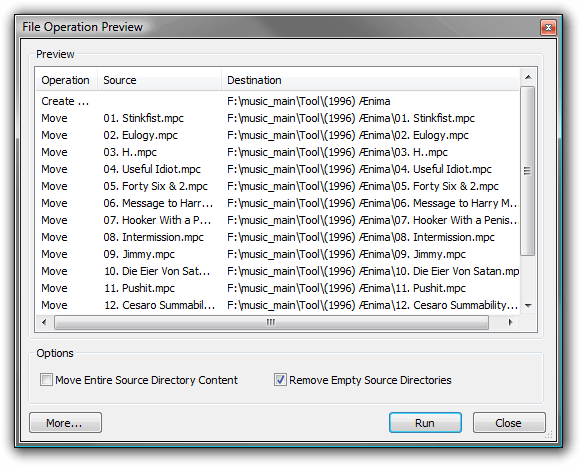The height and width of the screenshot is (466, 581).
Task: Uncheck Remove Empty Source Directories
Action: (x=280, y=380)
